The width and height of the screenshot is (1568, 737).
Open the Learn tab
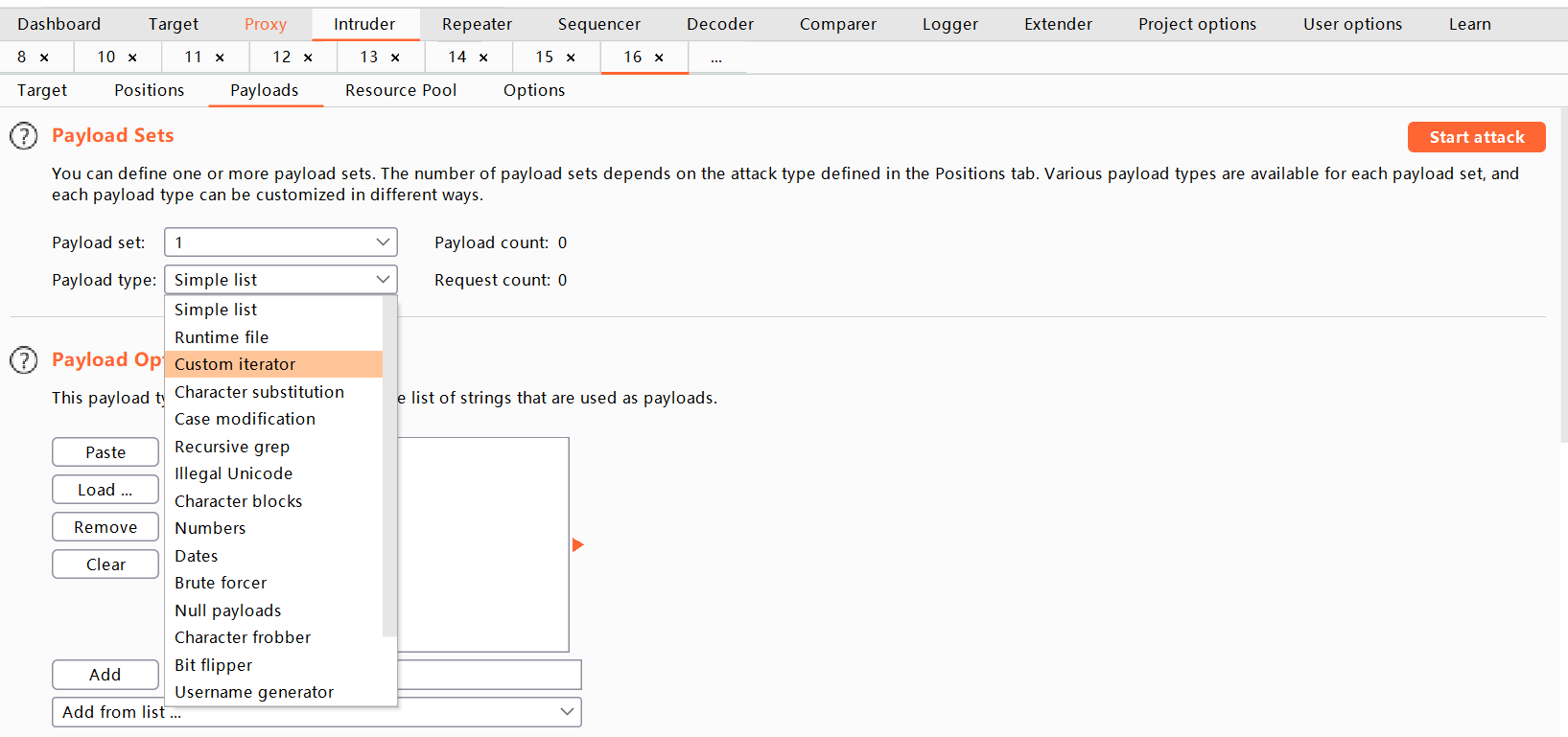coord(1469,24)
